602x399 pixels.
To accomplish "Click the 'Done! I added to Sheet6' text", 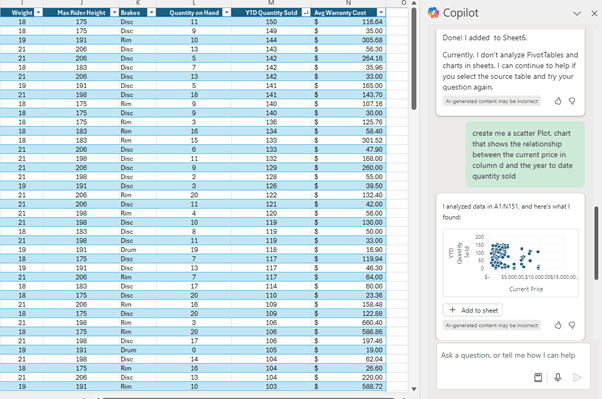I will [x=485, y=38].
